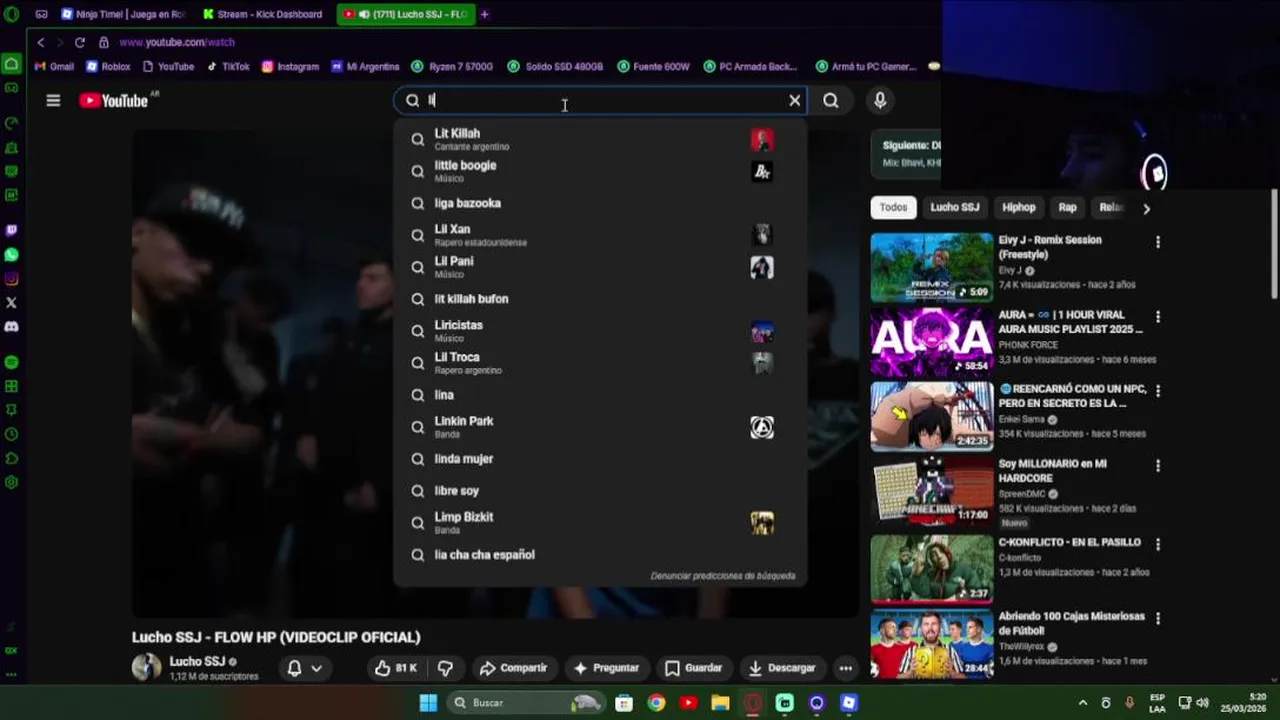1280x720 pixels.
Task: Open the notification bell dropdown for Lucho SSJ
Action: tap(304, 668)
